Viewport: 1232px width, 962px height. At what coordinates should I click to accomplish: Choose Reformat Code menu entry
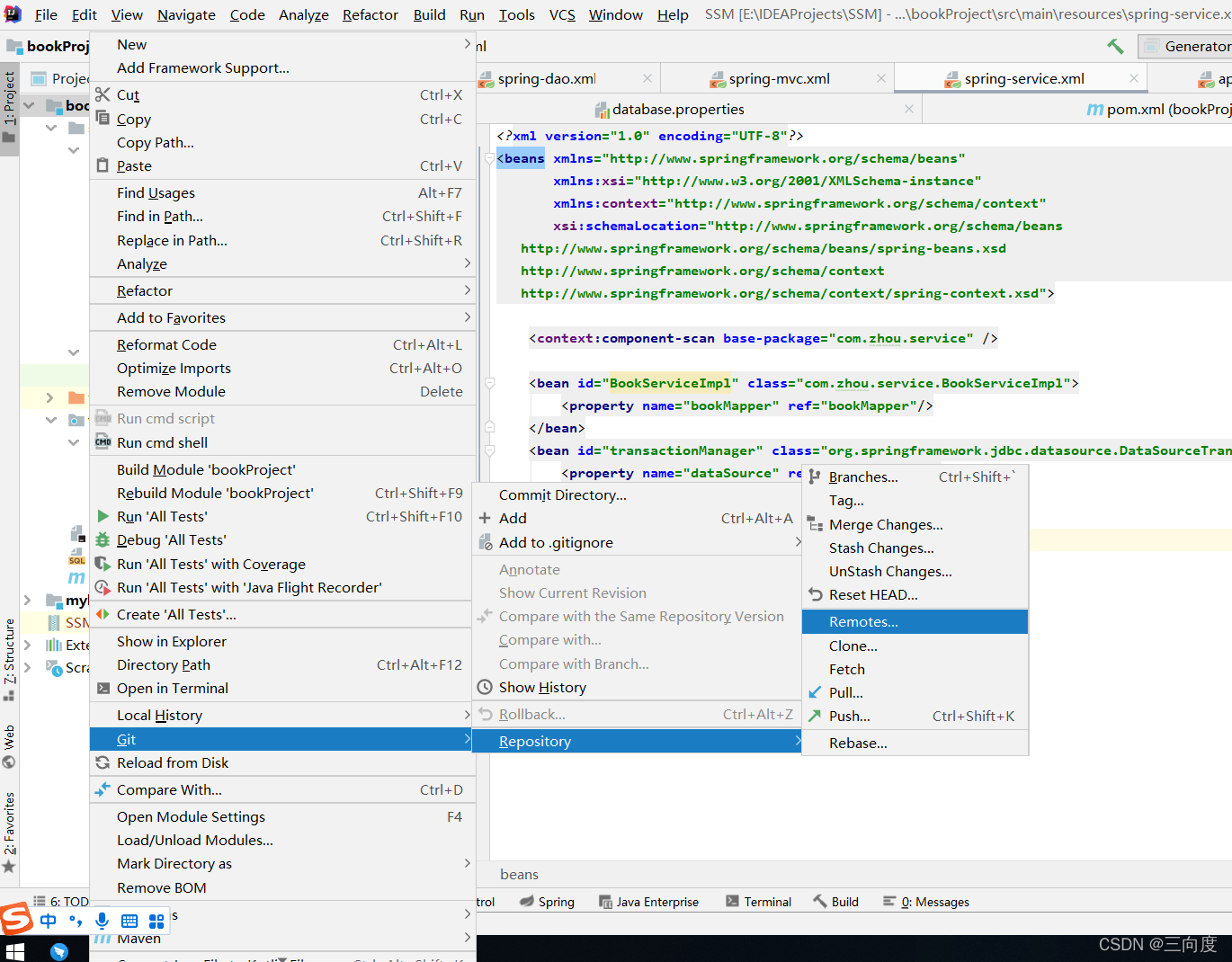[282, 344]
